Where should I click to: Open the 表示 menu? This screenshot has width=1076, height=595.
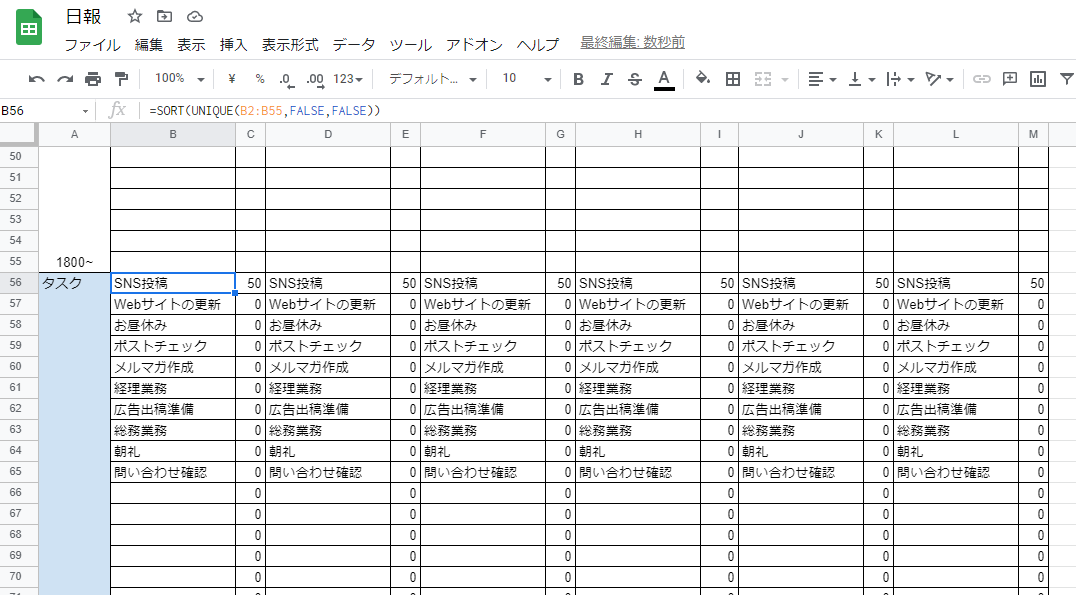(x=191, y=45)
